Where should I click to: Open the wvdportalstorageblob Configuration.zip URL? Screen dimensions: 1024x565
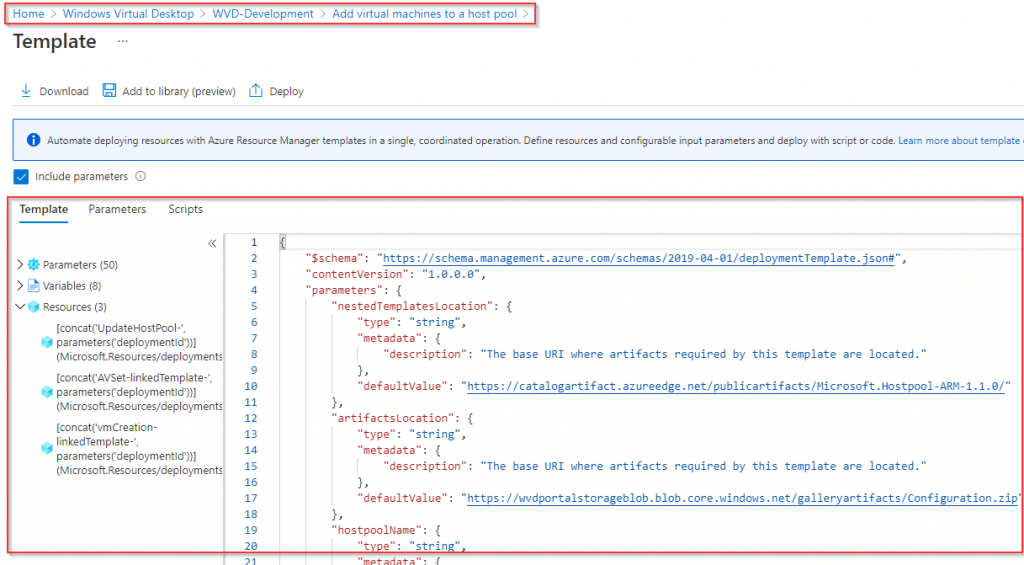742,498
